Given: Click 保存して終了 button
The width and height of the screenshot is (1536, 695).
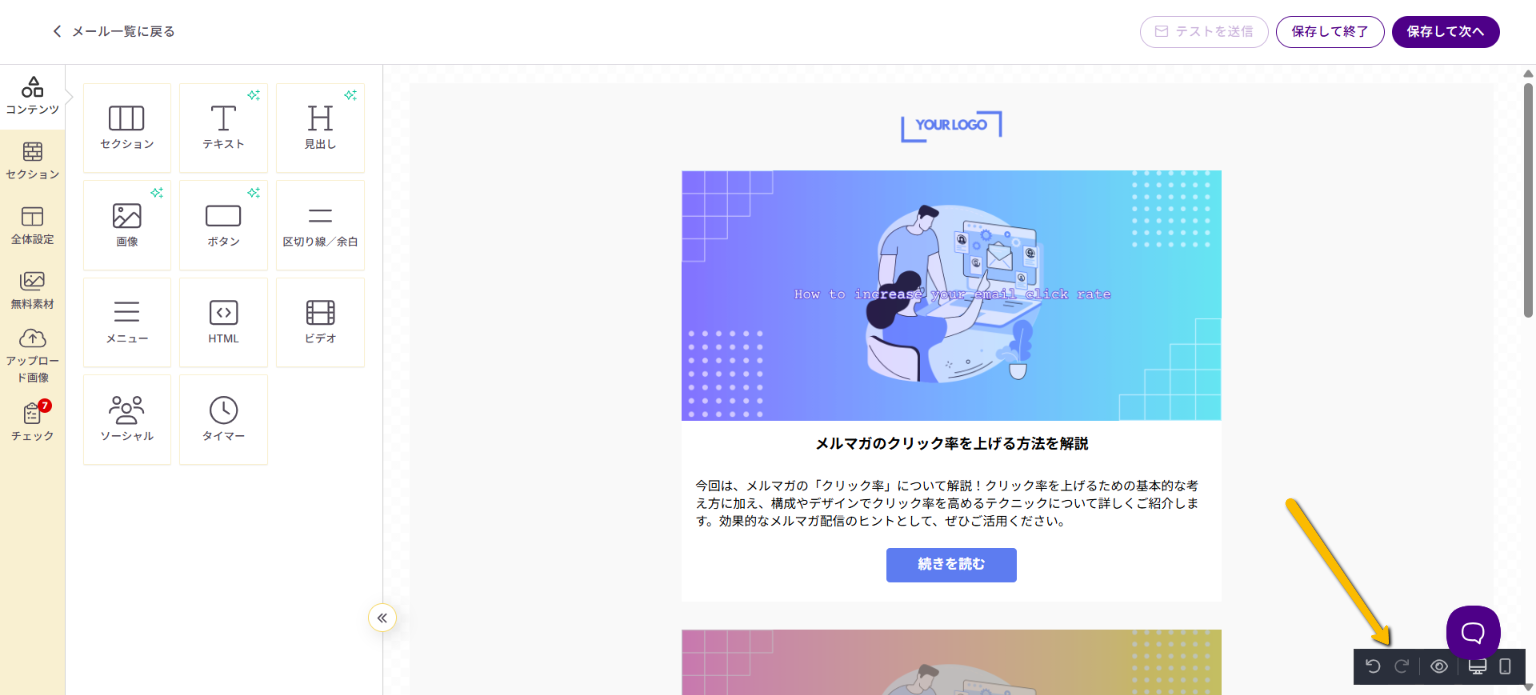Looking at the screenshot, I should pos(1330,32).
